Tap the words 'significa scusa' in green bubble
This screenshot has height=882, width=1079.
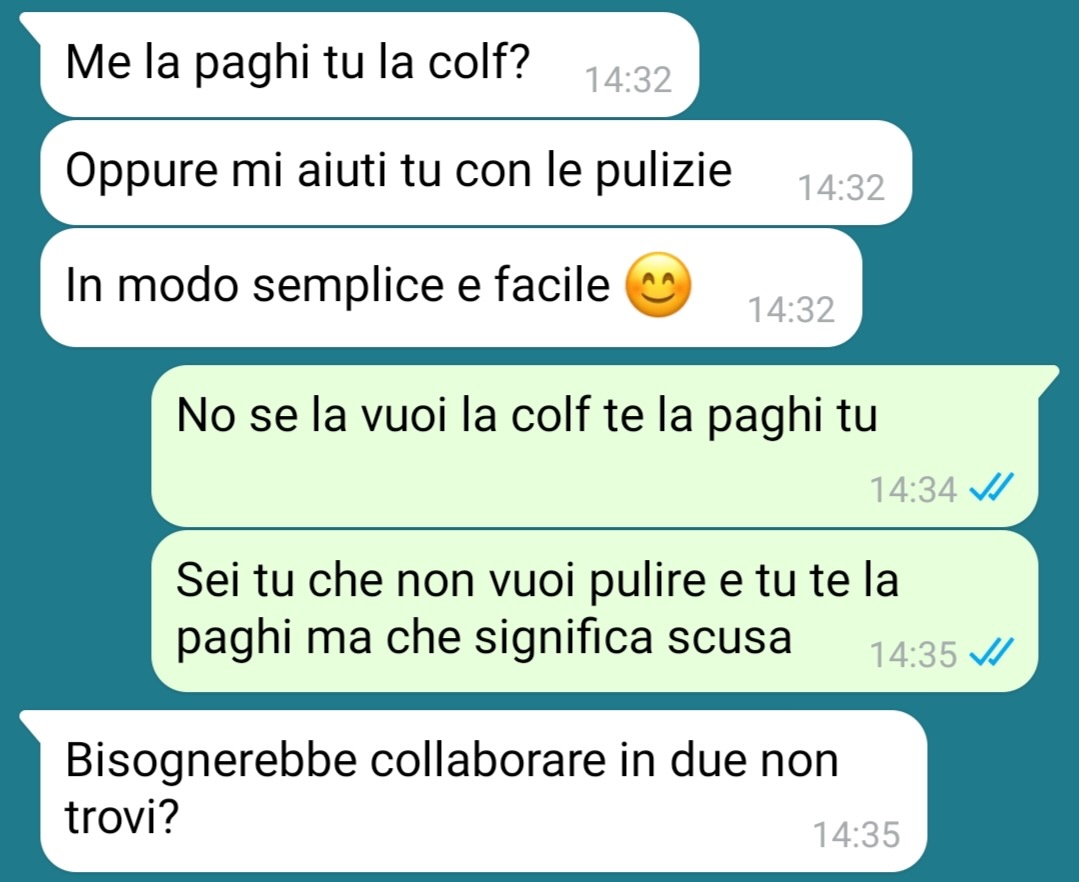click(x=633, y=637)
